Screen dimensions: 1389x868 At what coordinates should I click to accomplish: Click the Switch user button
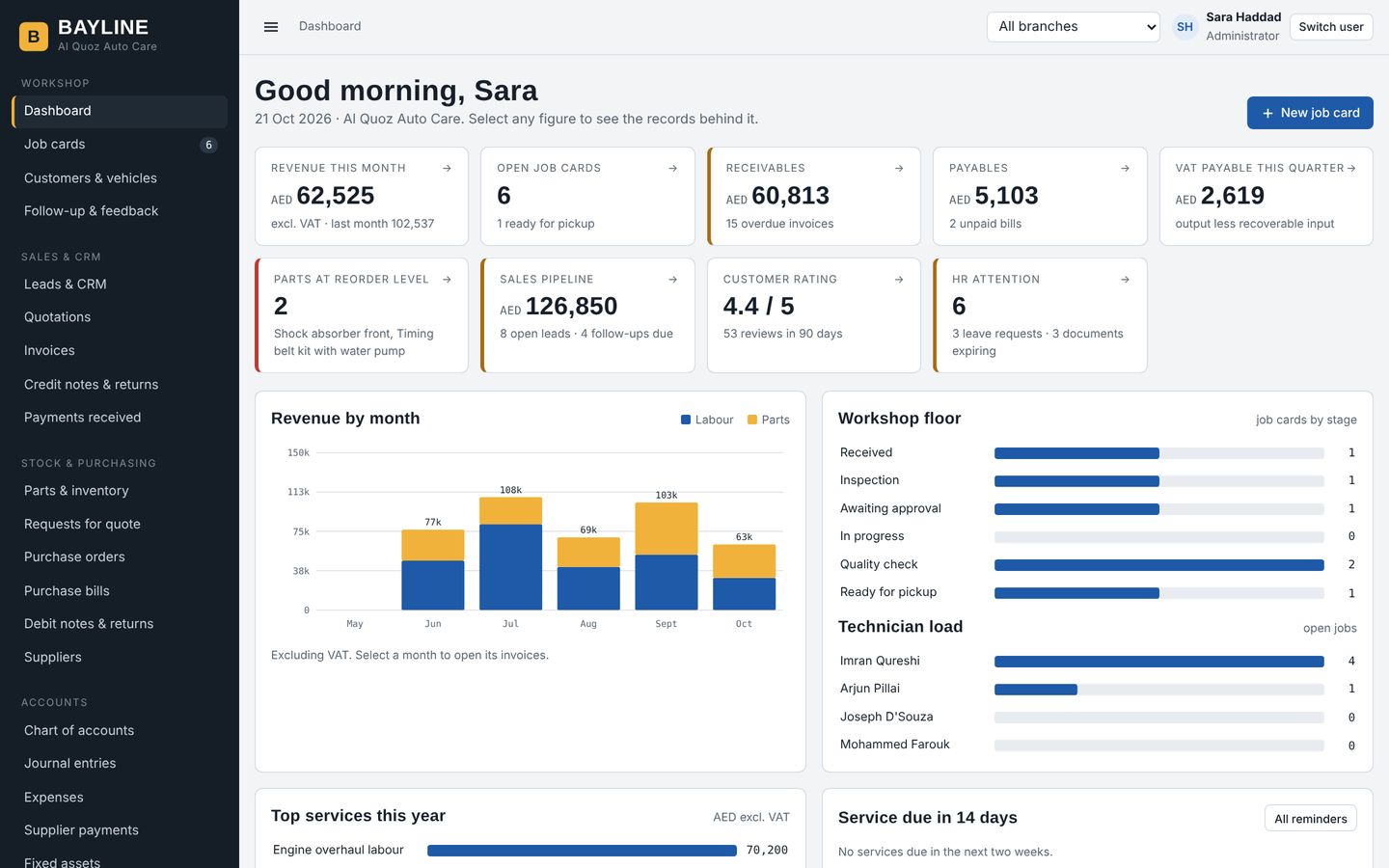coord(1331,27)
